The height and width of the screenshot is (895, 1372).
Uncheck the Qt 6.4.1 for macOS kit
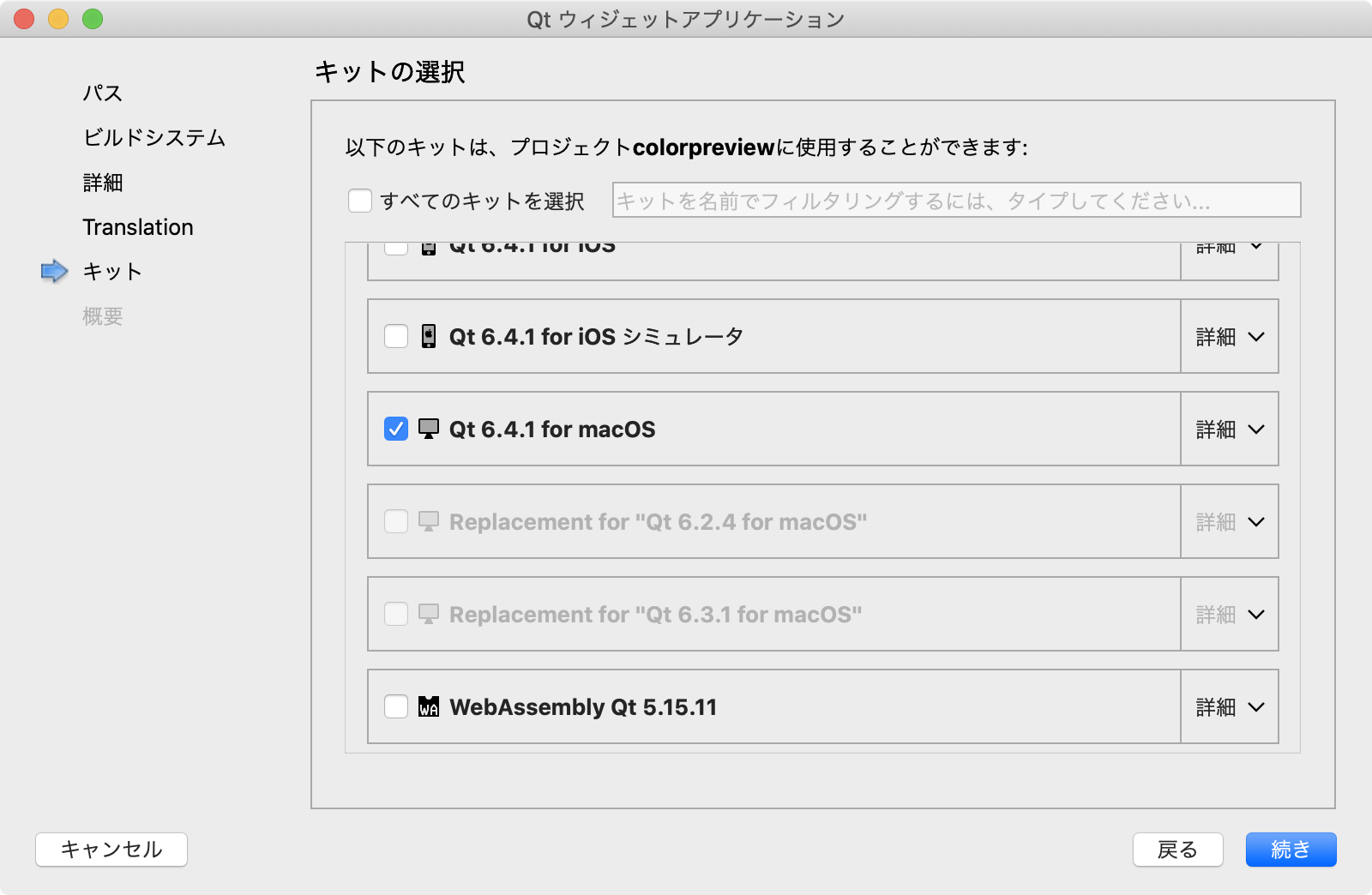[x=396, y=429]
